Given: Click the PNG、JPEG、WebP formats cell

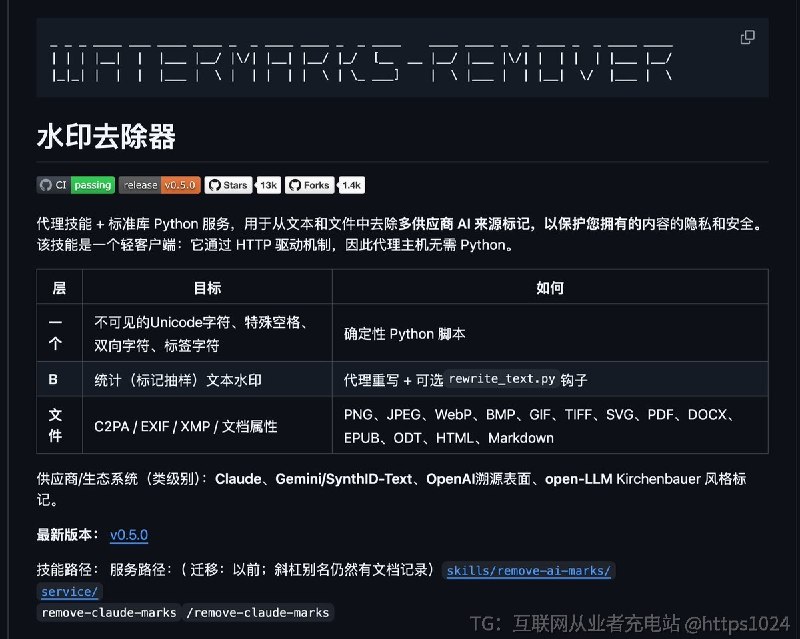Looking at the screenshot, I should tap(550, 426).
